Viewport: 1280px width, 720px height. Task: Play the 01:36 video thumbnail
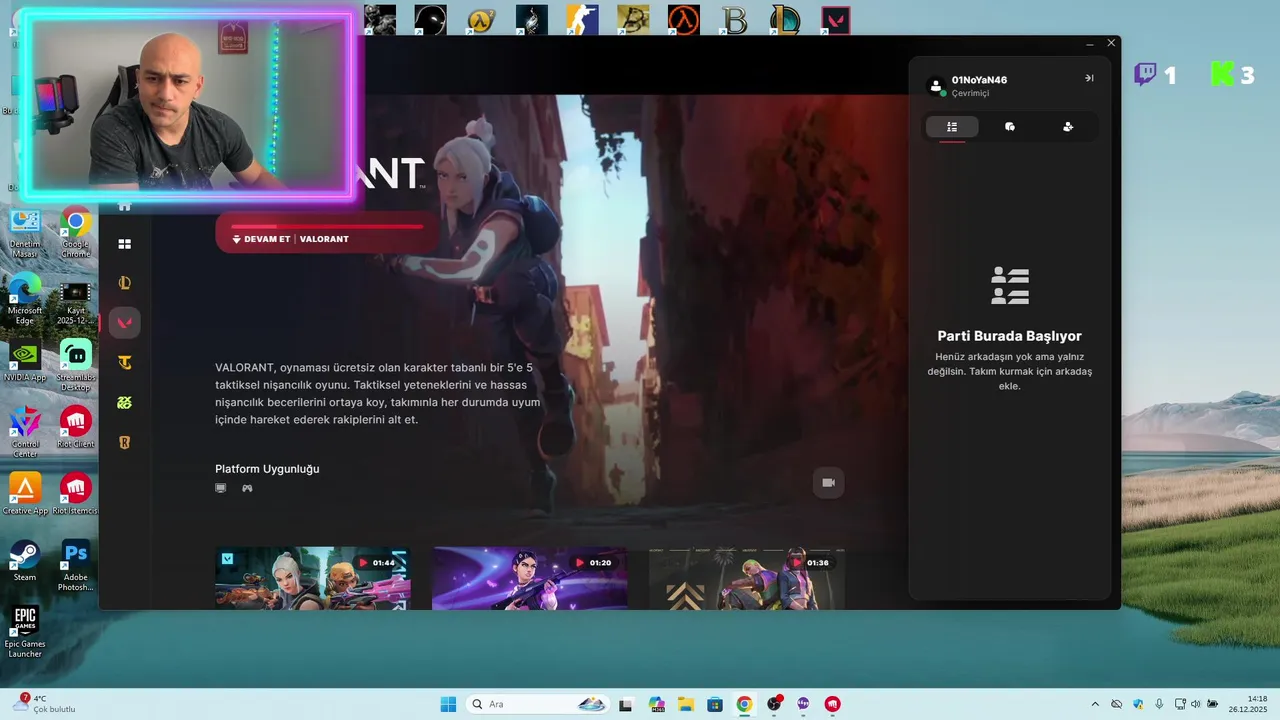[747, 578]
